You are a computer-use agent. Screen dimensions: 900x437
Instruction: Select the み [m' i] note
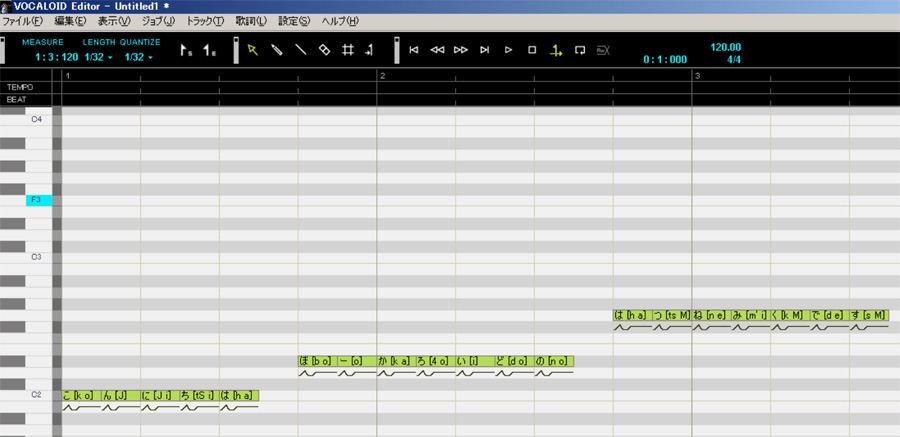tap(751, 315)
